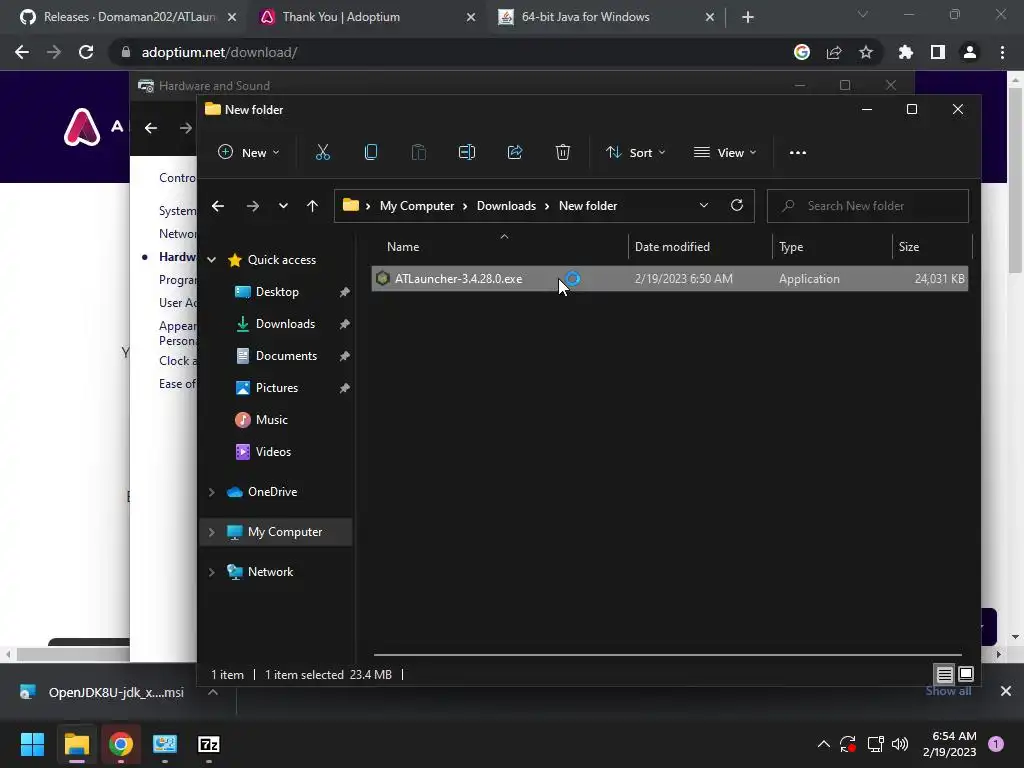Click the Rename icon in Explorer toolbar
The height and width of the screenshot is (768, 1024).
(466, 152)
